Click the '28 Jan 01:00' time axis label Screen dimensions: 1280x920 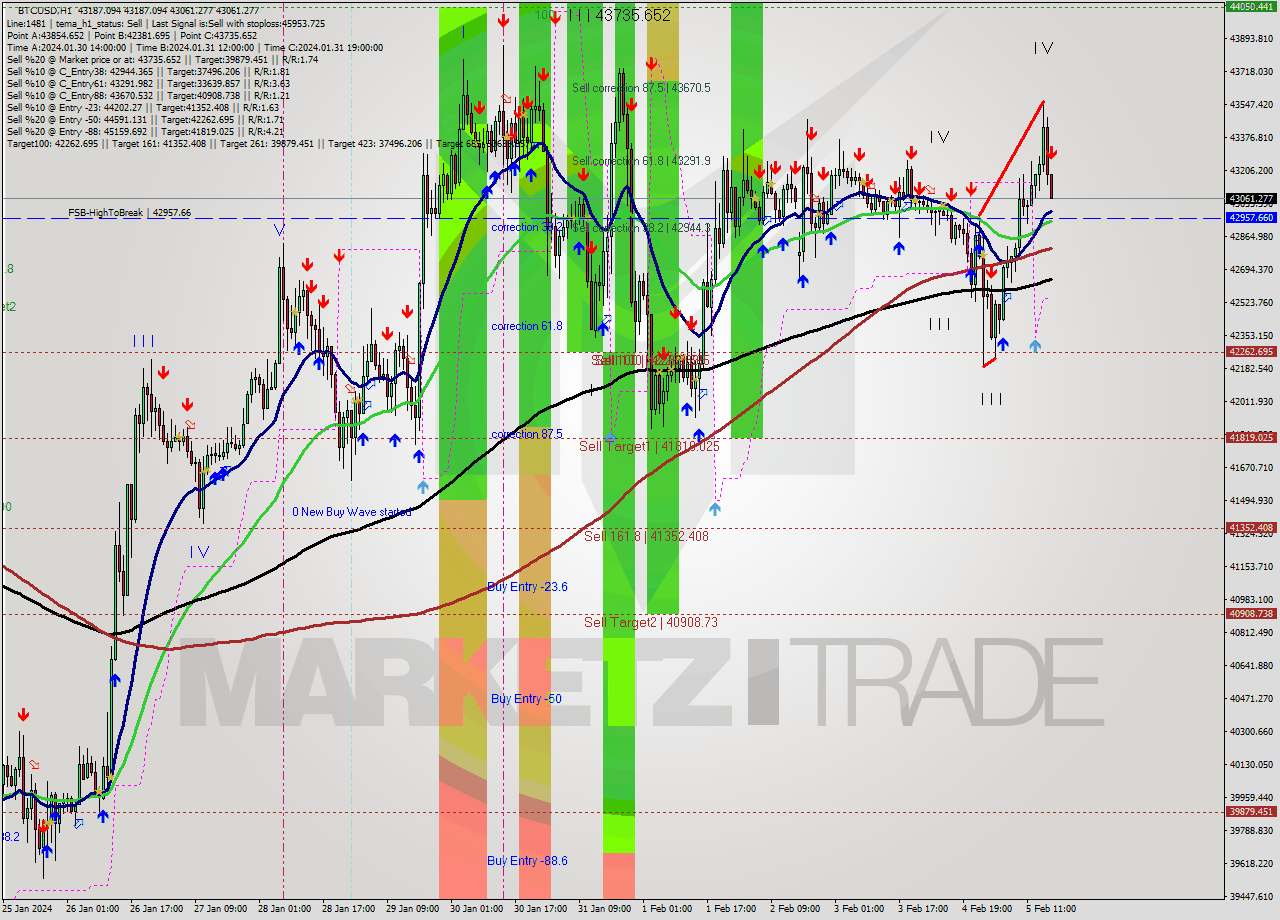[283, 909]
